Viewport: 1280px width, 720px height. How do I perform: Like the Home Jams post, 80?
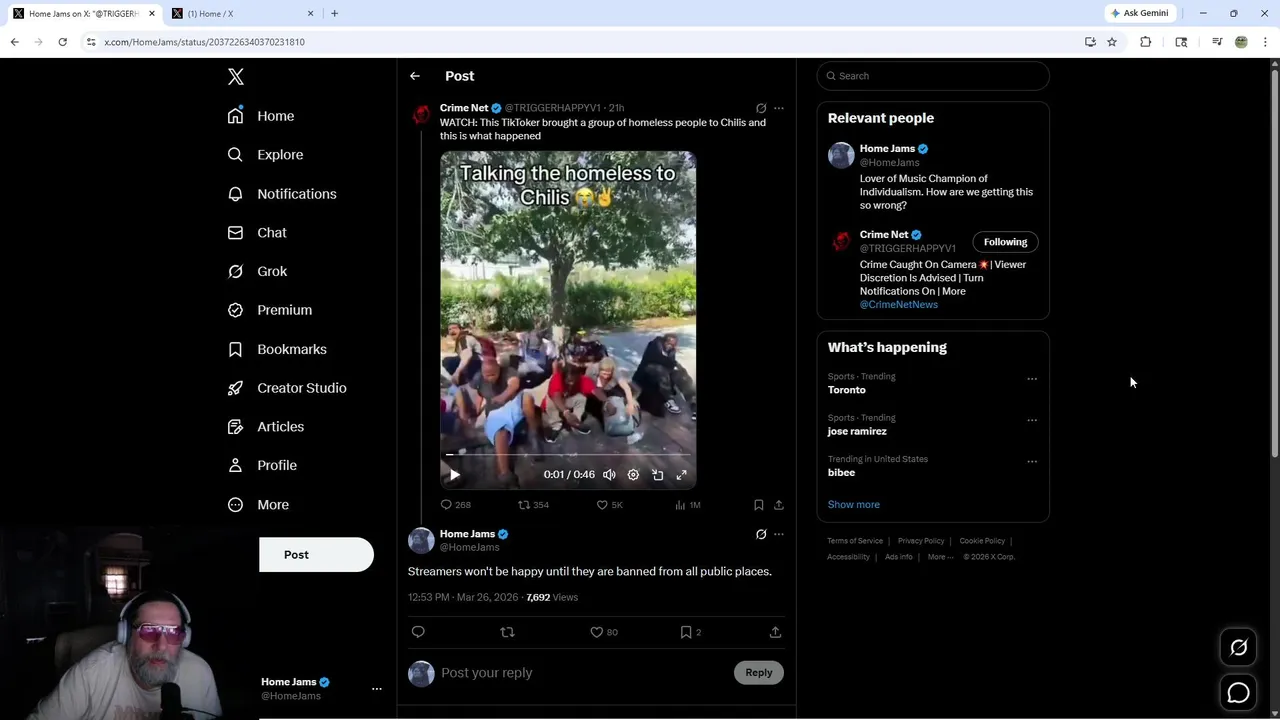(604, 632)
